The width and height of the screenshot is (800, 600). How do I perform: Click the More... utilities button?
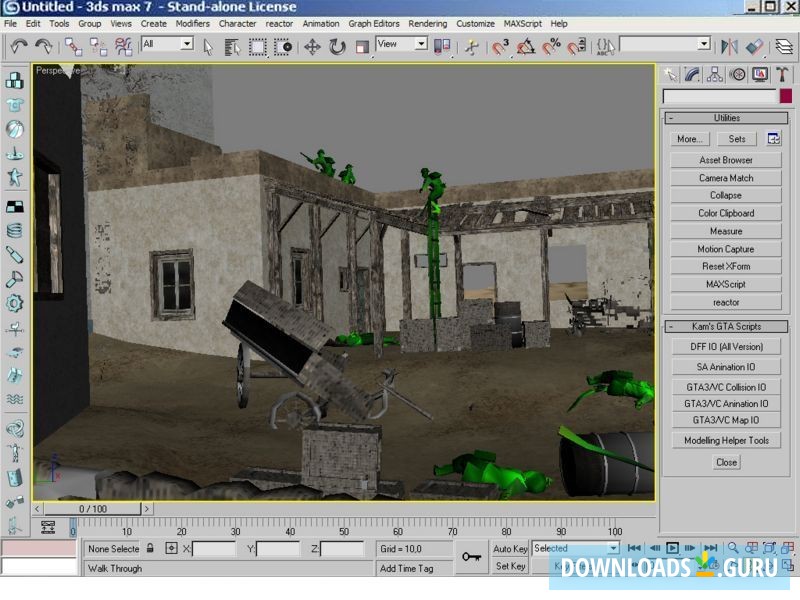tap(690, 139)
